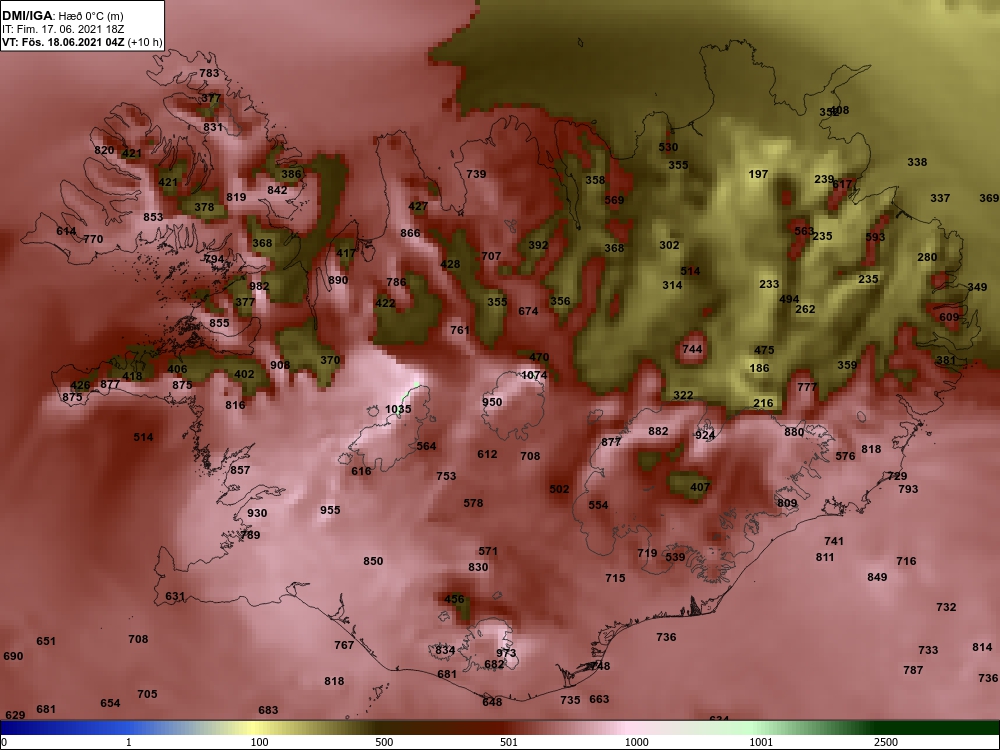The image size is (1000, 750).
Task: Click the map value 787
Action: click(913, 670)
